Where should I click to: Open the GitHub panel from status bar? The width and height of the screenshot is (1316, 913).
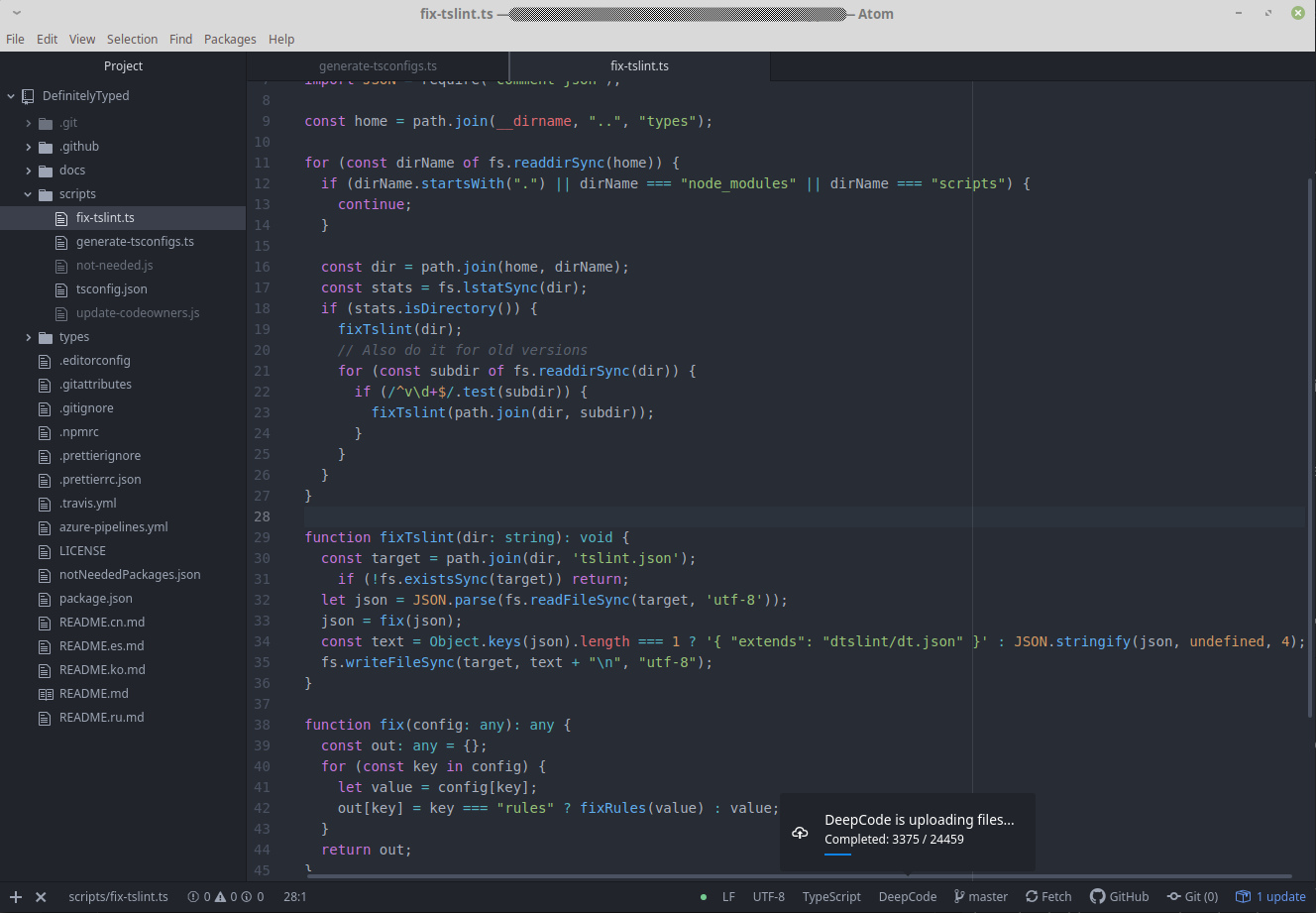(1119, 896)
